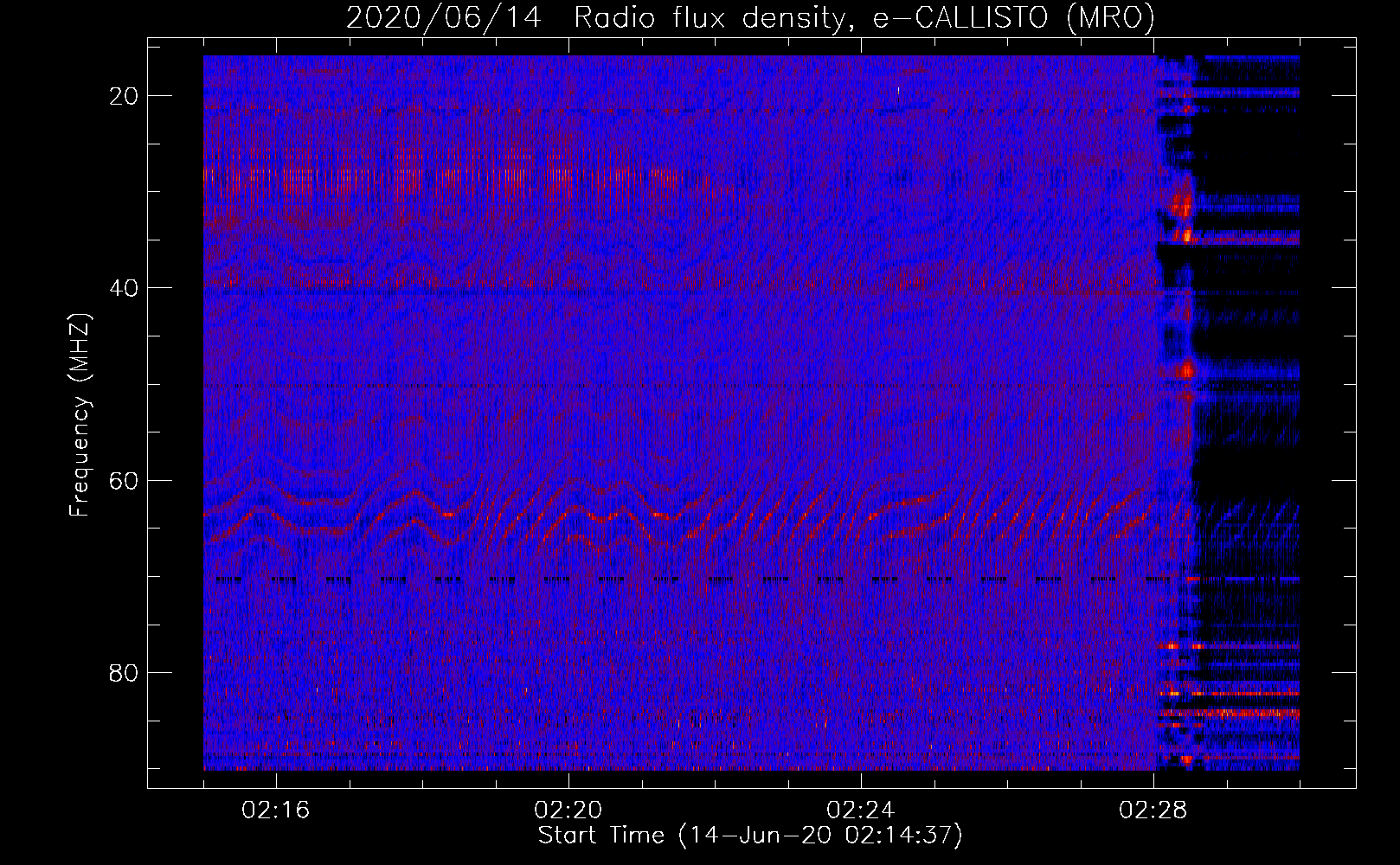The width and height of the screenshot is (1400, 865).
Task: Click the 'Frequency (MHZ)' axis label
Action: [x=80, y=415]
